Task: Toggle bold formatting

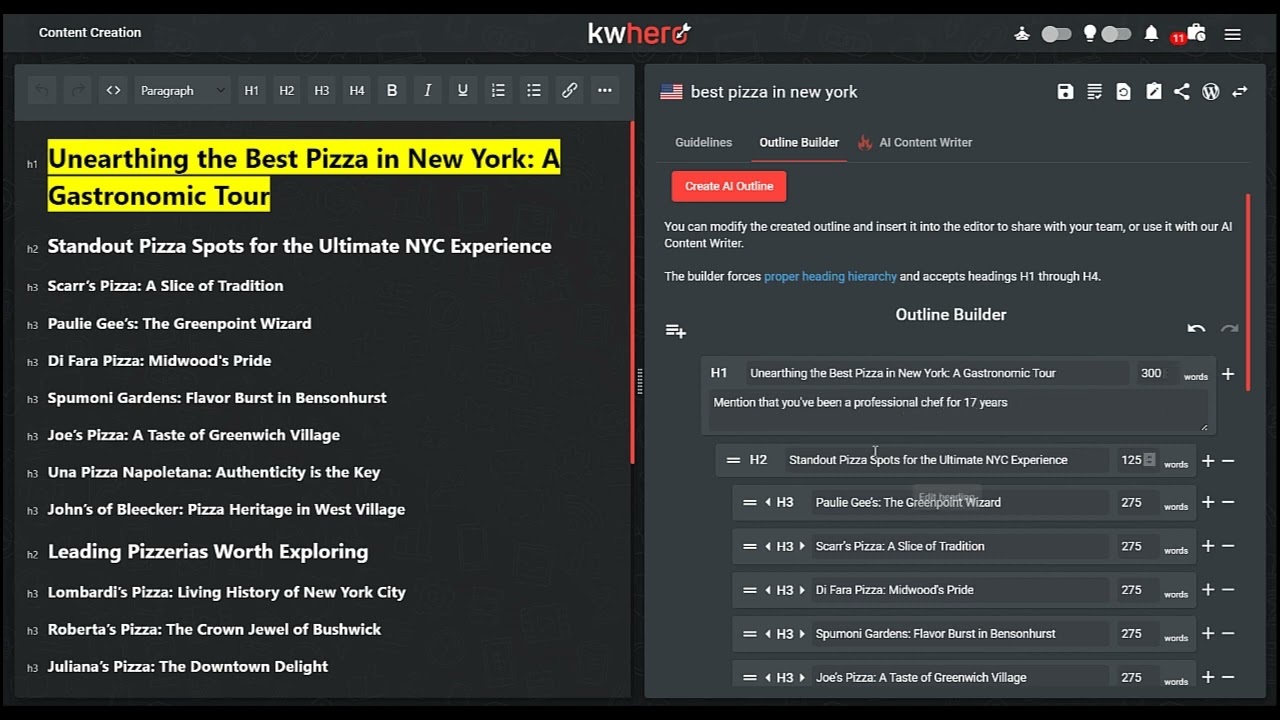Action: (392, 90)
